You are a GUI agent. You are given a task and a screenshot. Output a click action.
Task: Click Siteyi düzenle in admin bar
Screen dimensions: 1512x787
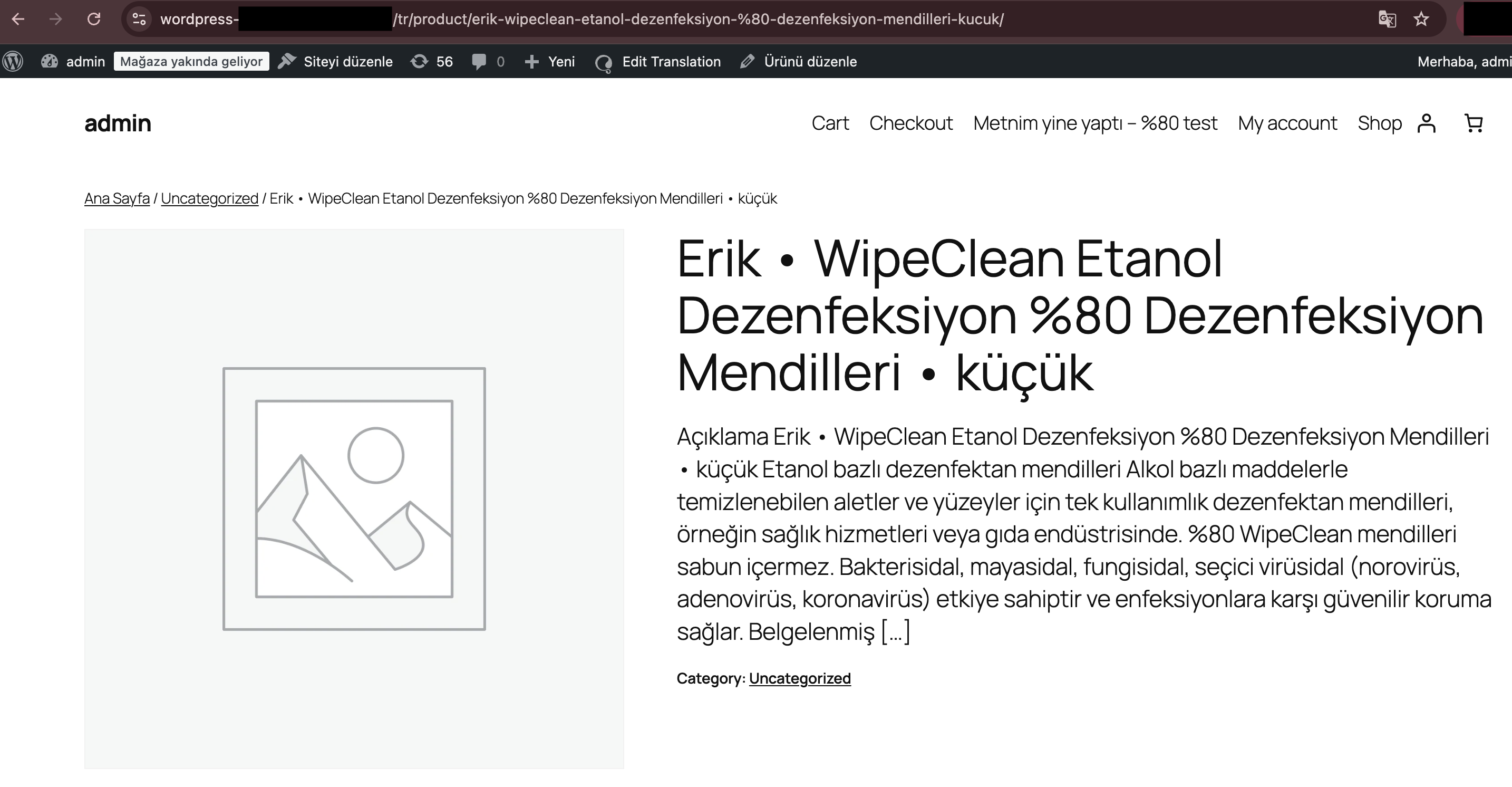335,62
